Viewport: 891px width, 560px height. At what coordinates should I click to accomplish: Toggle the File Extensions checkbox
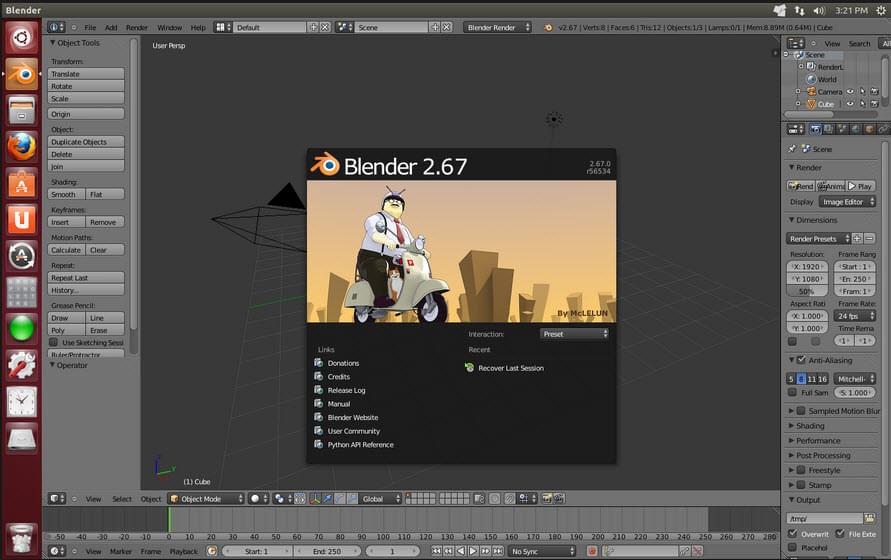coord(840,533)
